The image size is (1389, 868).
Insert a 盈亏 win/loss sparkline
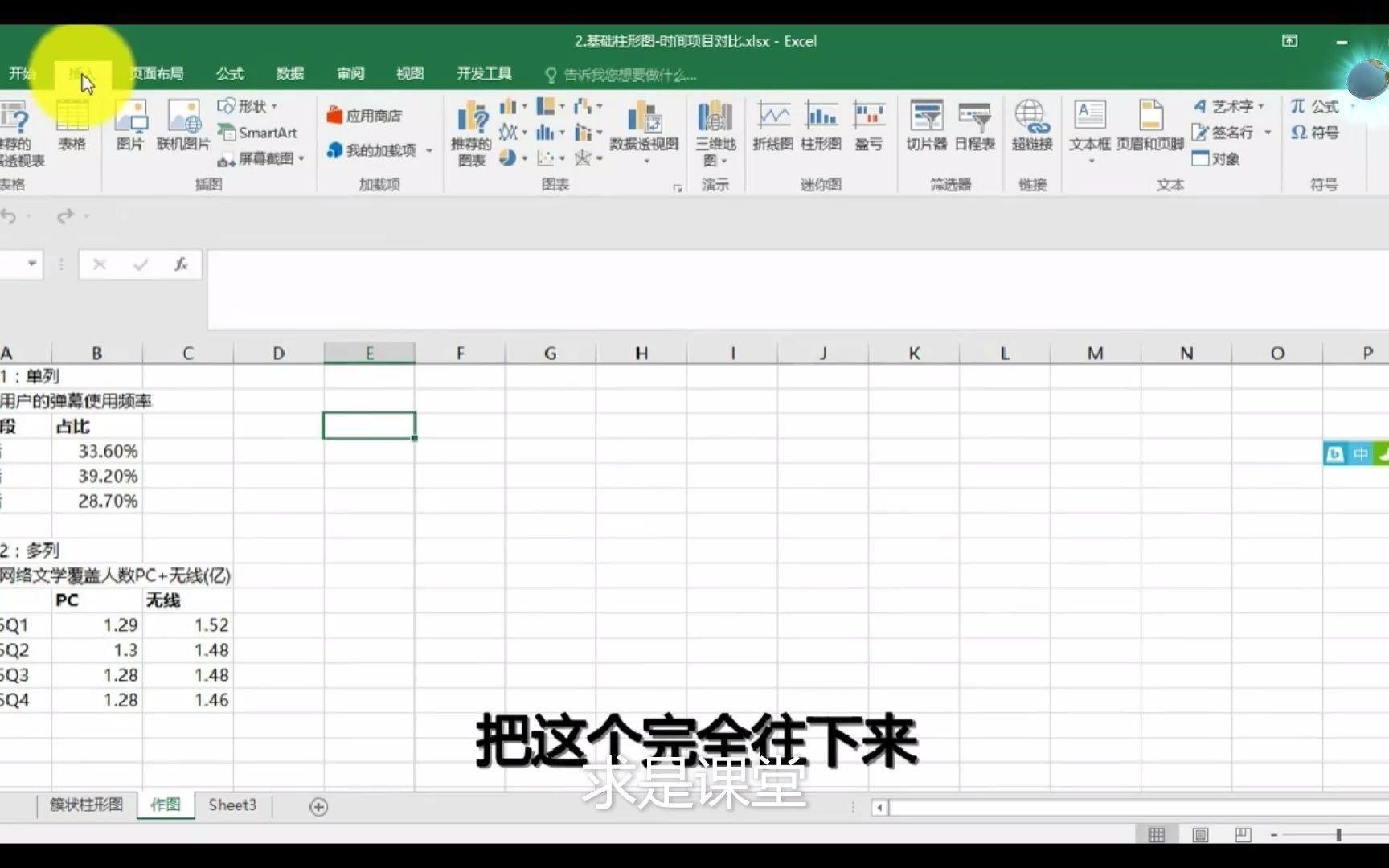869,125
